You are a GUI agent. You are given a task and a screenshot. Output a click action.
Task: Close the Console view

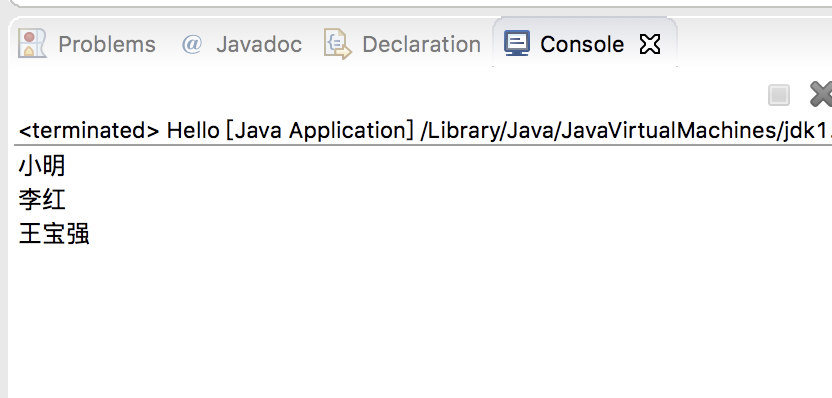[x=650, y=44]
